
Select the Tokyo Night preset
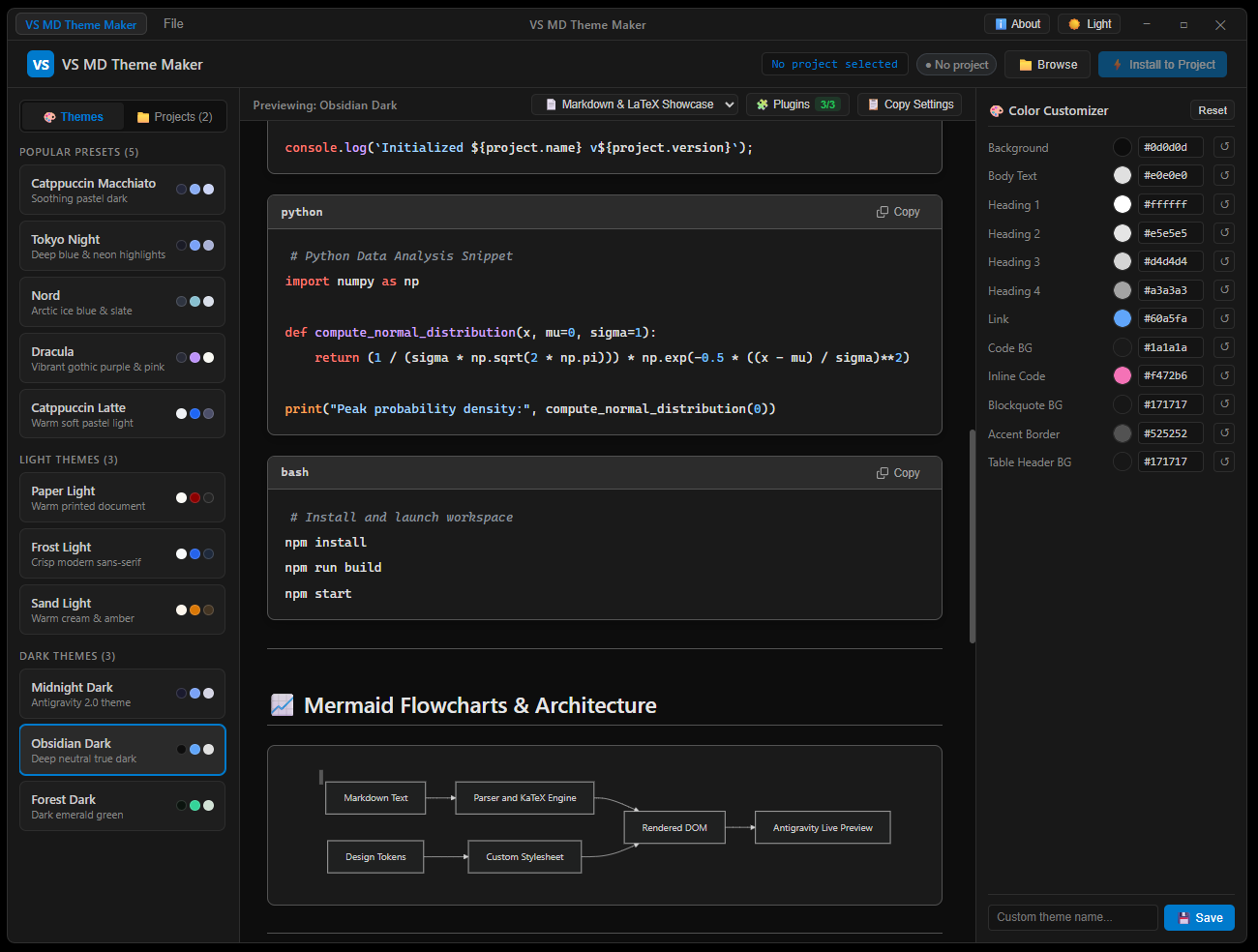(x=122, y=246)
